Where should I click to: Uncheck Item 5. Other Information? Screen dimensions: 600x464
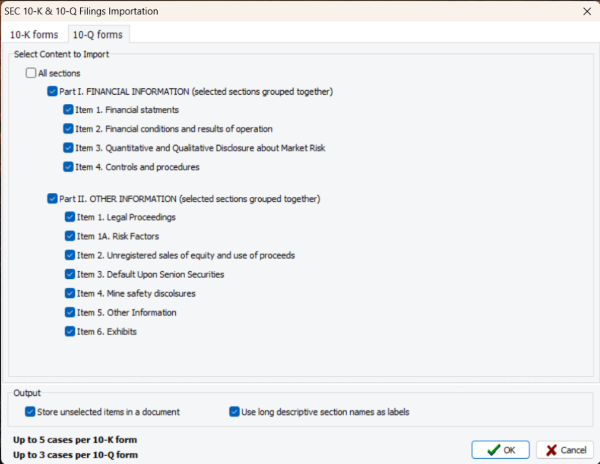click(x=69, y=312)
